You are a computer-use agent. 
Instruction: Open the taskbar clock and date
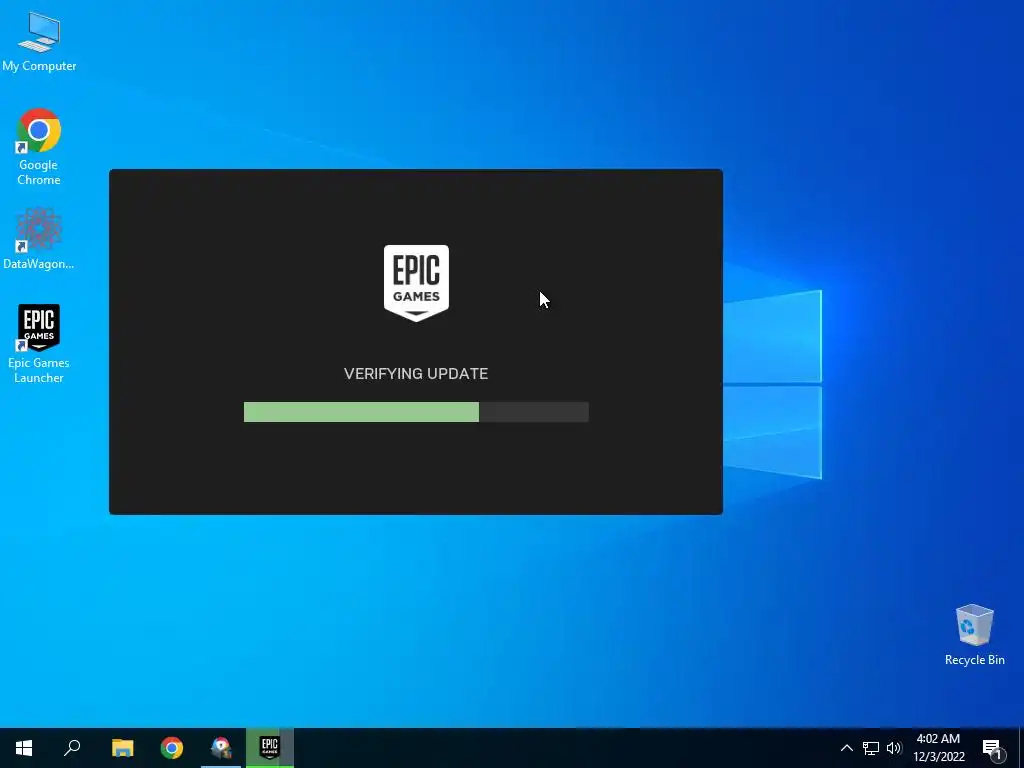(x=938, y=748)
